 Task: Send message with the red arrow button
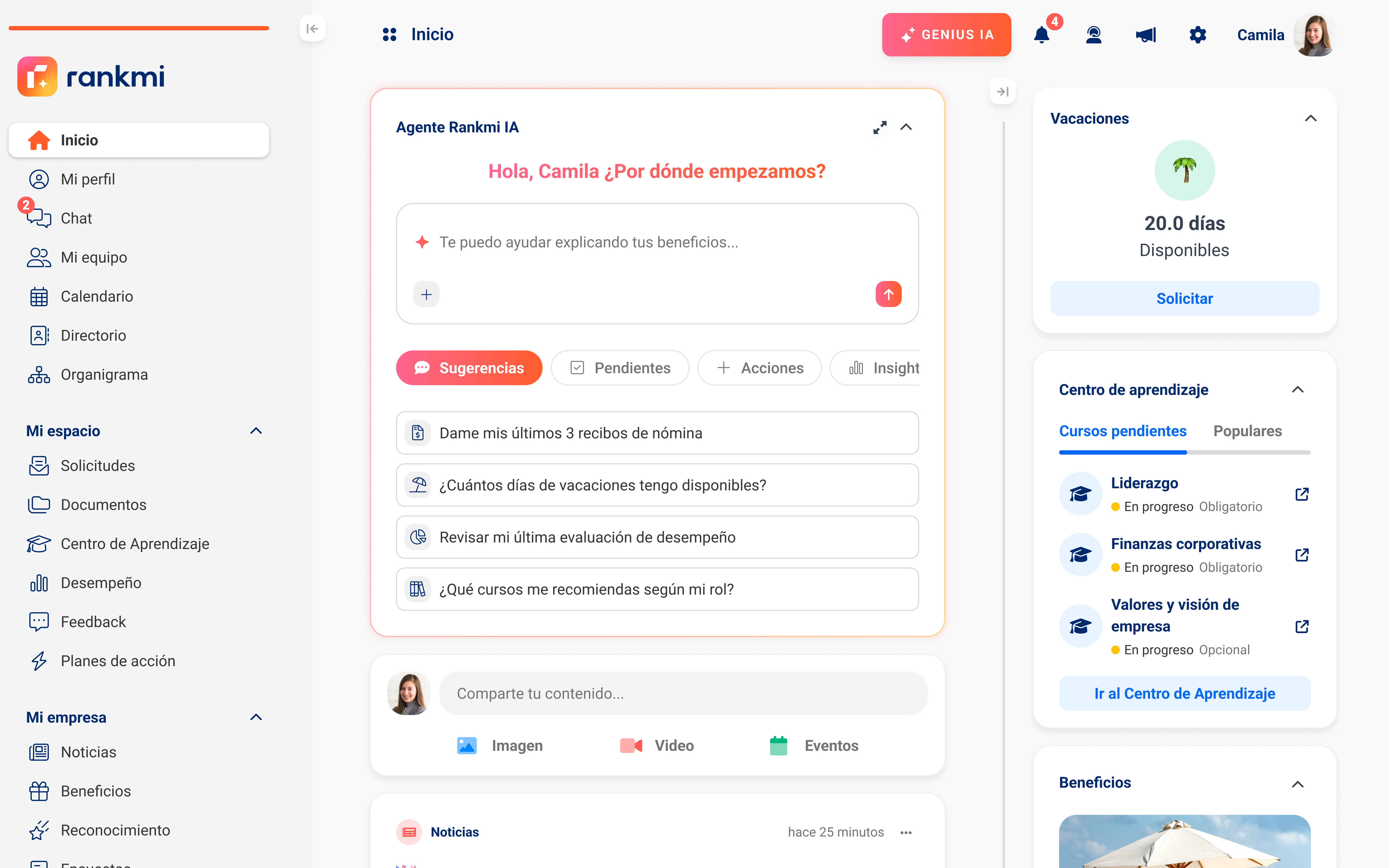888,295
